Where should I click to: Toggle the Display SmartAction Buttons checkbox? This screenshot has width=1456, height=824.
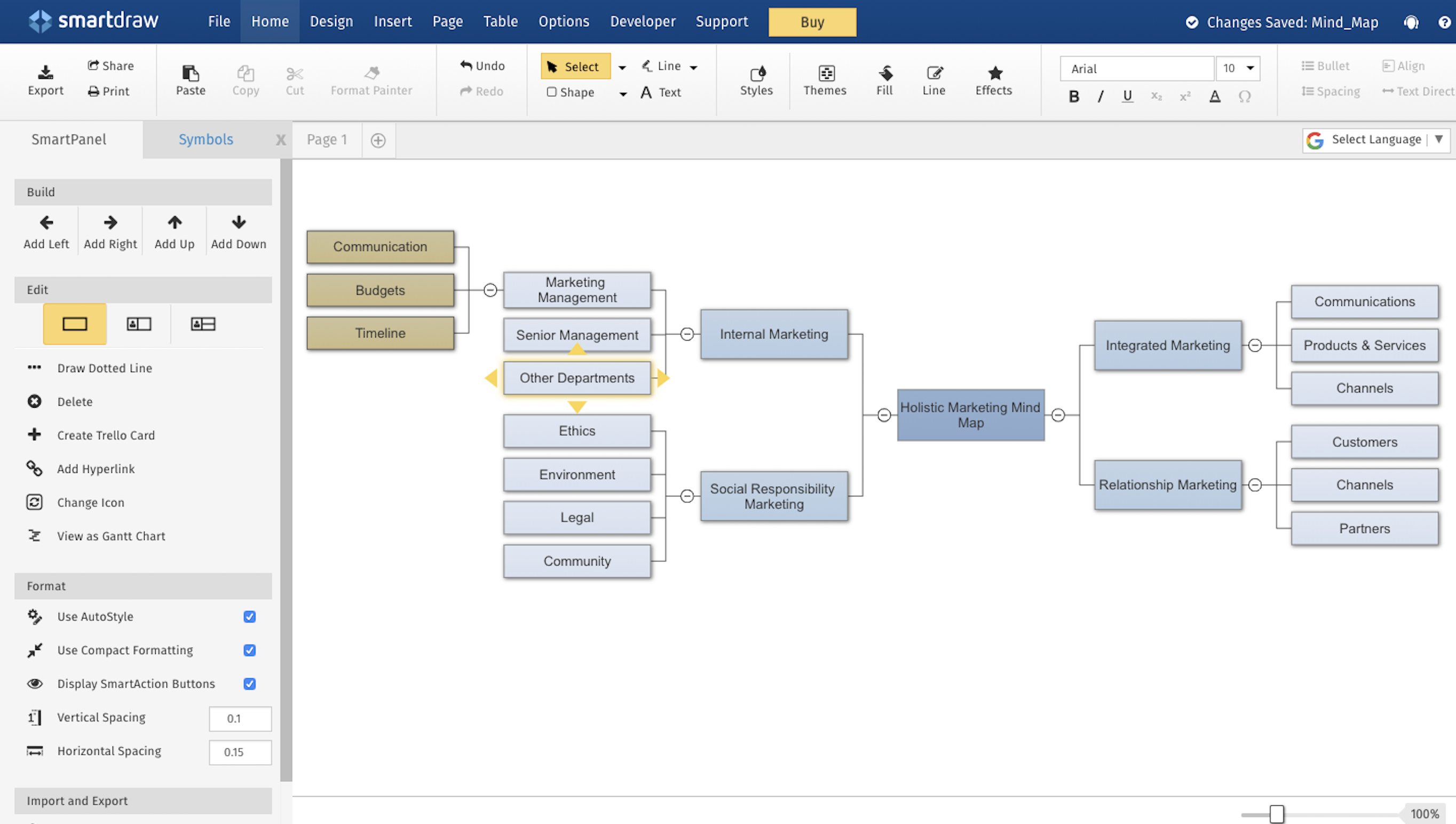pos(250,684)
